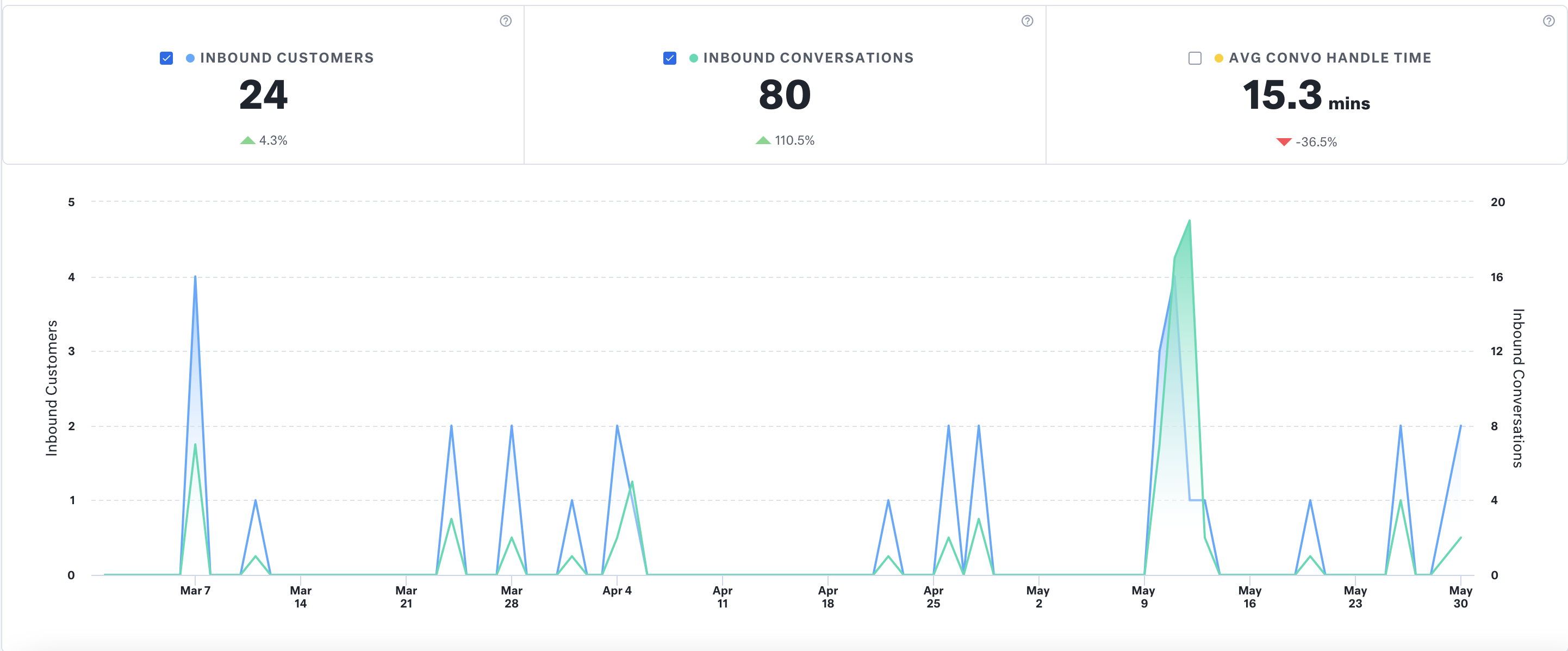Click the Mar 7 axis label
The width and height of the screenshot is (1568, 651).
tap(195, 590)
